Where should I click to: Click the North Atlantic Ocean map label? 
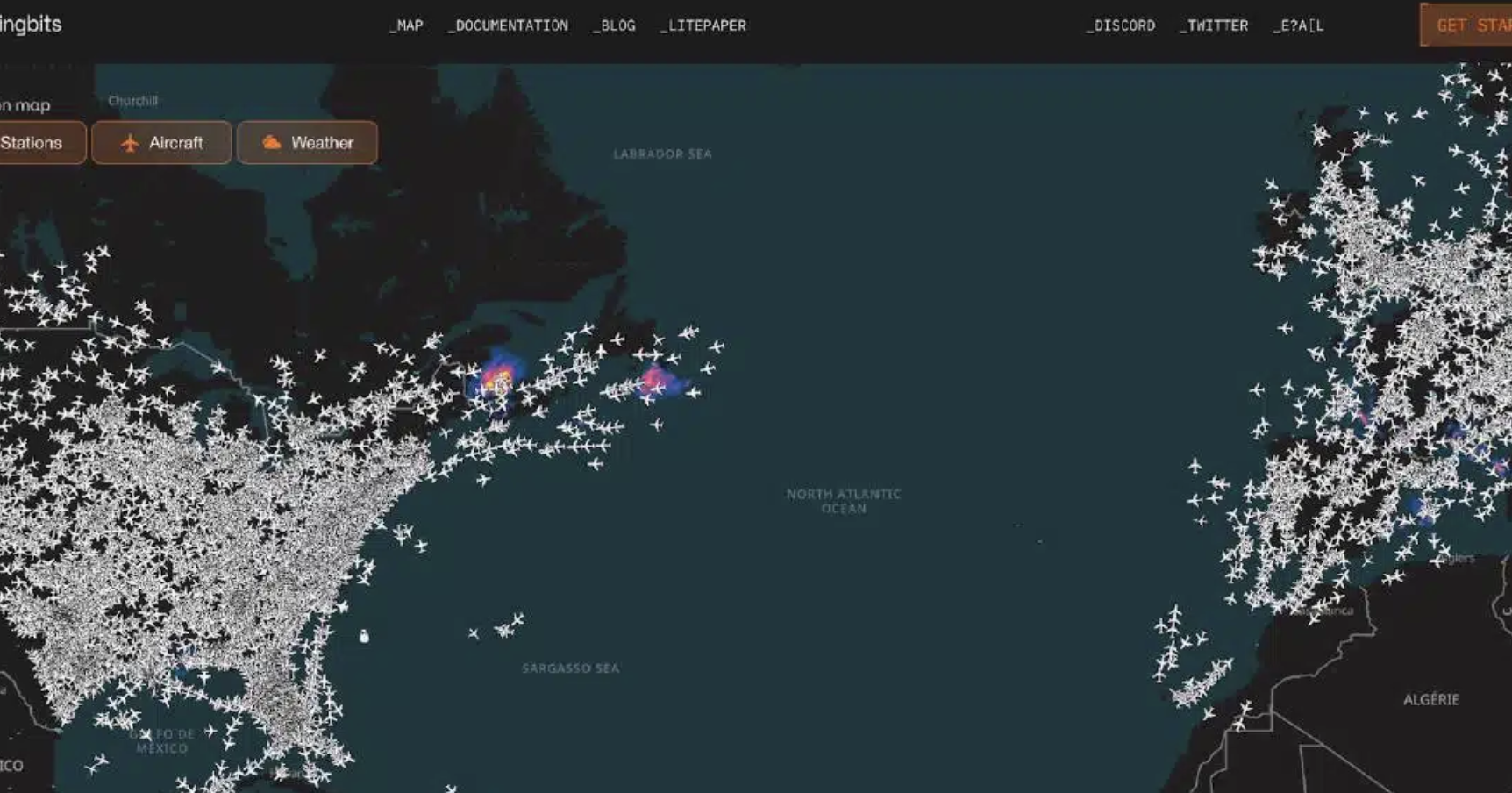pyautogui.click(x=843, y=501)
